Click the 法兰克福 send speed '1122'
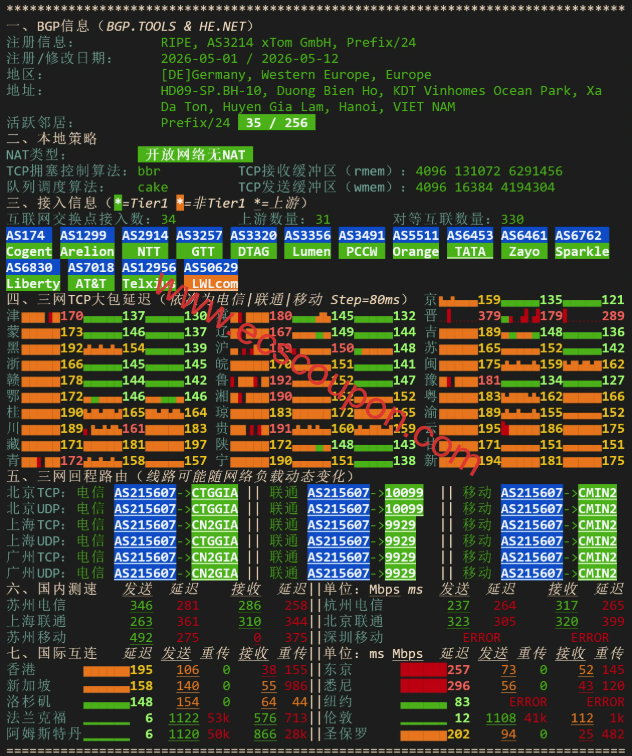The height and width of the screenshot is (756, 632). (x=184, y=718)
